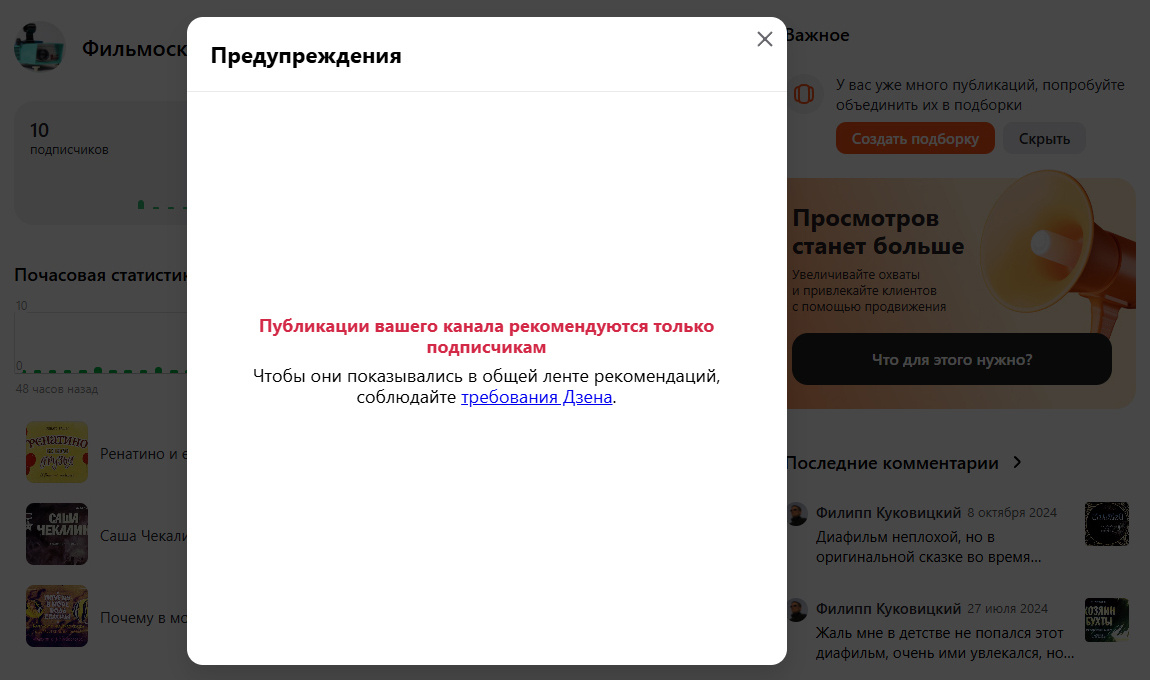1150x680 pixels.
Task: Click commenter avatar on 8 октября comment
Action: click(796, 513)
